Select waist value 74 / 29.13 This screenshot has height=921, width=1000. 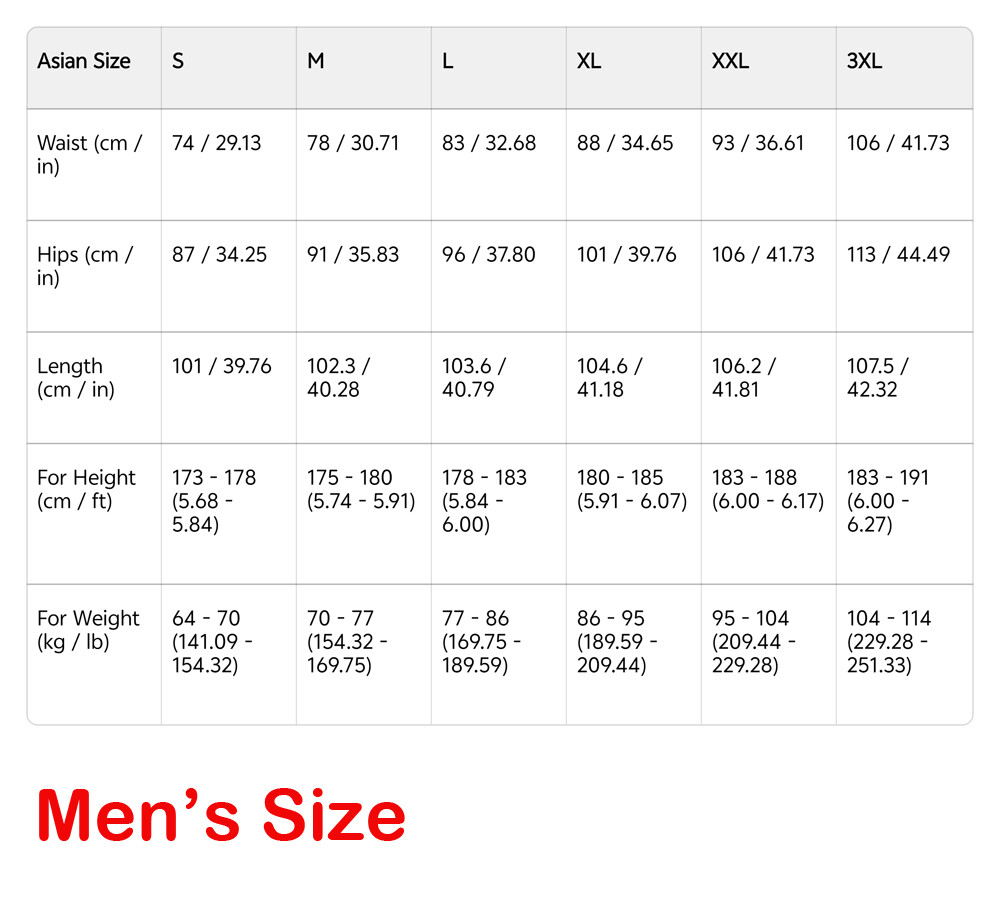click(x=216, y=143)
